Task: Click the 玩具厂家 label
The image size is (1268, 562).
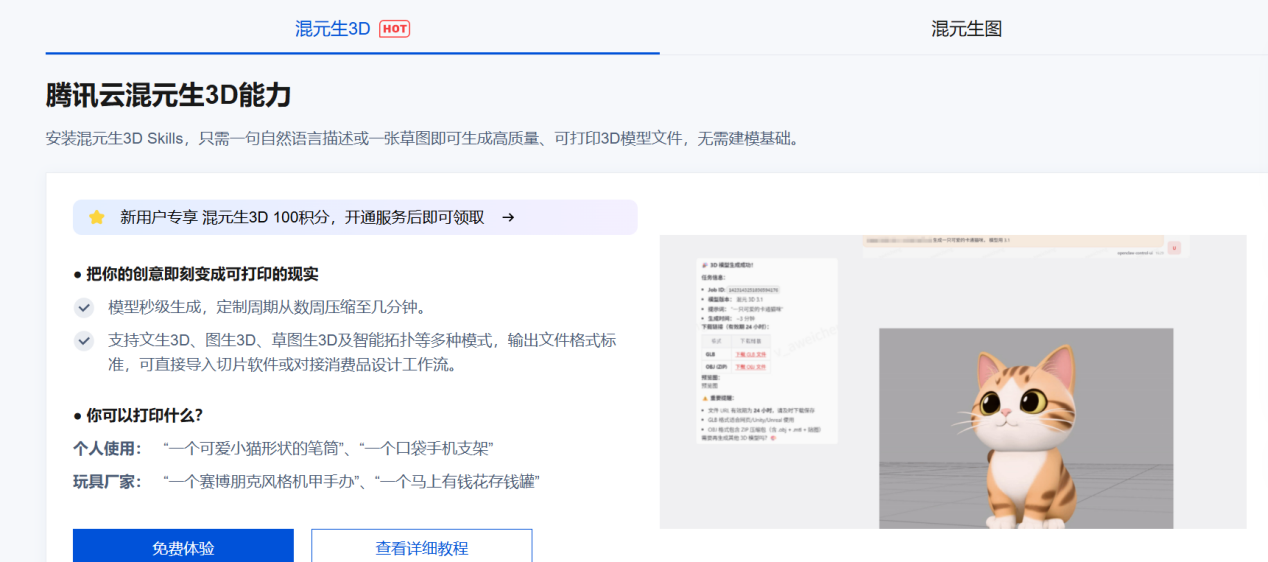Action: click(x=108, y=482)
